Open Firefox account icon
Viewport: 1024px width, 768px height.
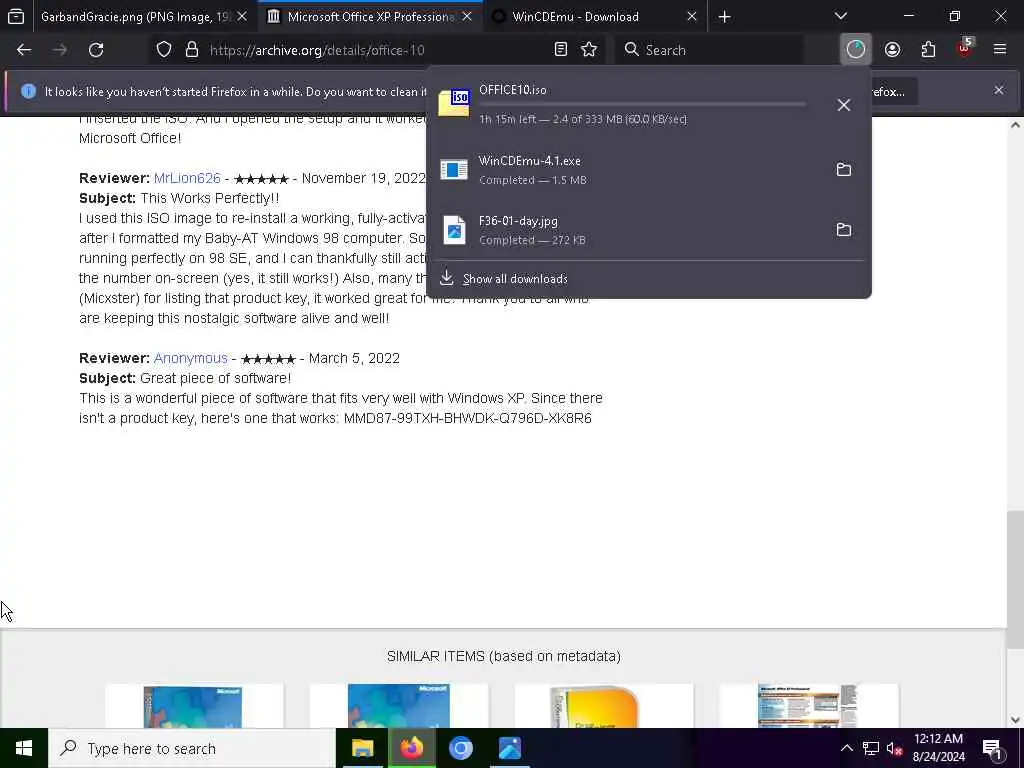[892, 50]
